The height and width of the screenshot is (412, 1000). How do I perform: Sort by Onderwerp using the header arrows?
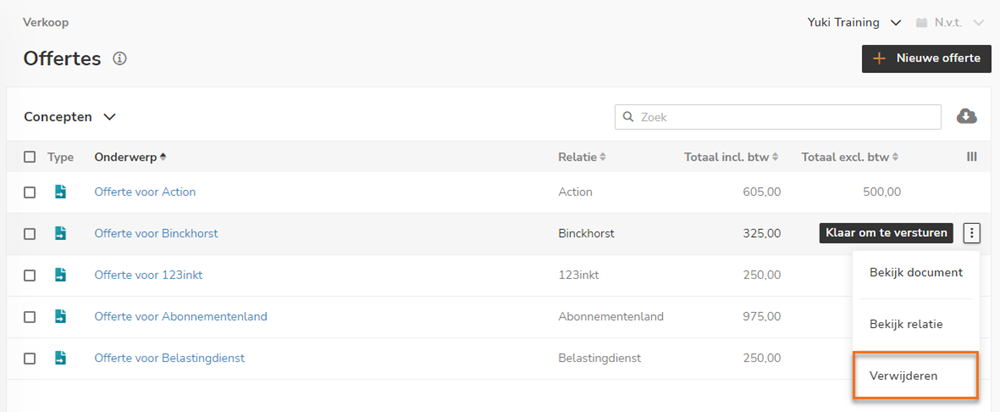tap(163, 157)
